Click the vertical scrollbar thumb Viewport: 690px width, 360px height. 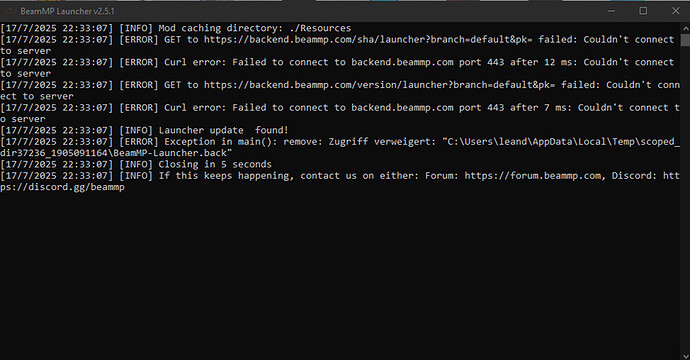point(686,40)
